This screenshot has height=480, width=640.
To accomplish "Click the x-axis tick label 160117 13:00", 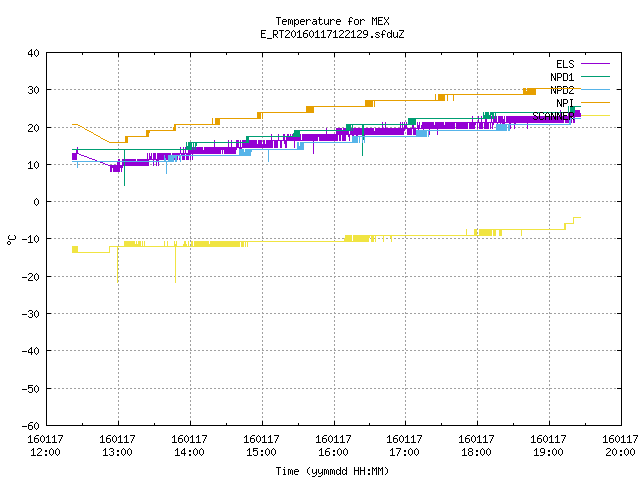I will pos(118,445).
